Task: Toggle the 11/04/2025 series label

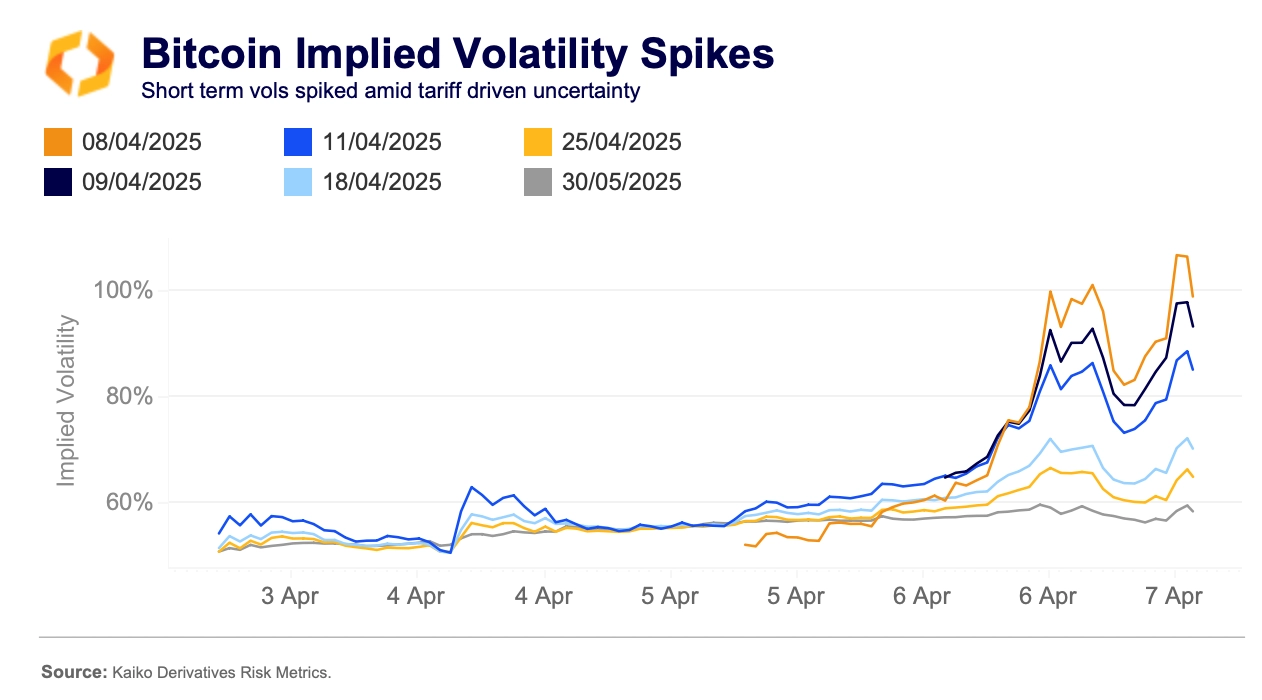Action: (x=382, y=142)
